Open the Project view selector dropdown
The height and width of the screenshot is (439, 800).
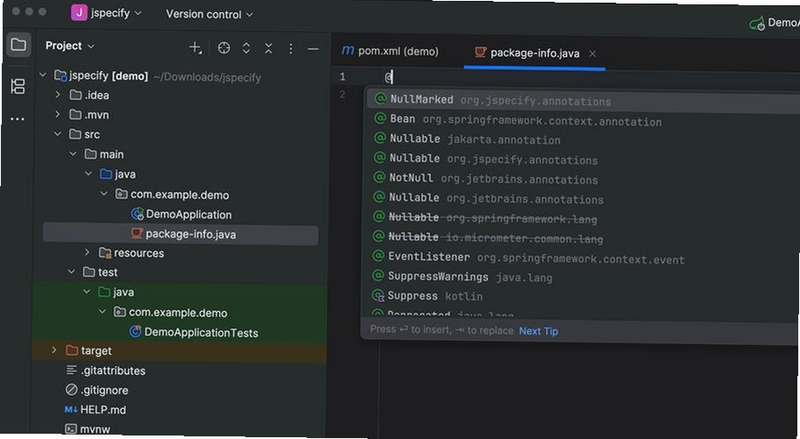click(x=70, y=46)
